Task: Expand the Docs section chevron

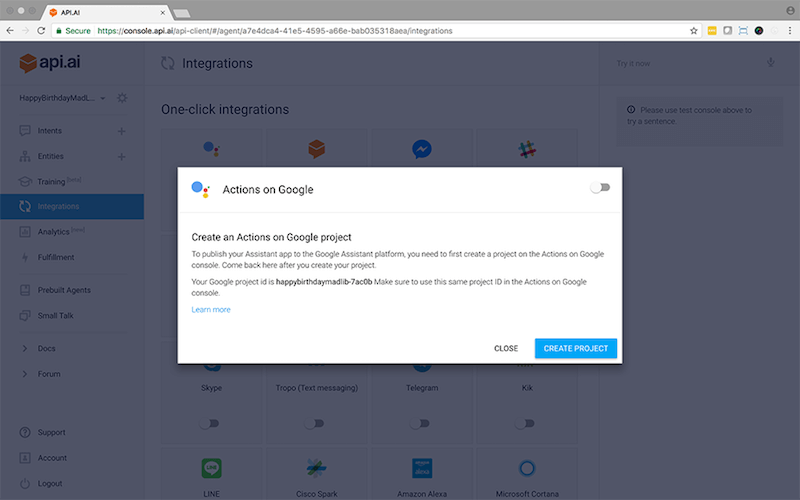Action: [24, 348]
